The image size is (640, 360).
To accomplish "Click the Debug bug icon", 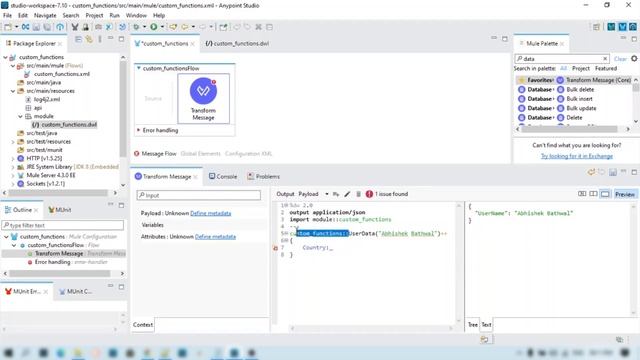I will 136,27.
